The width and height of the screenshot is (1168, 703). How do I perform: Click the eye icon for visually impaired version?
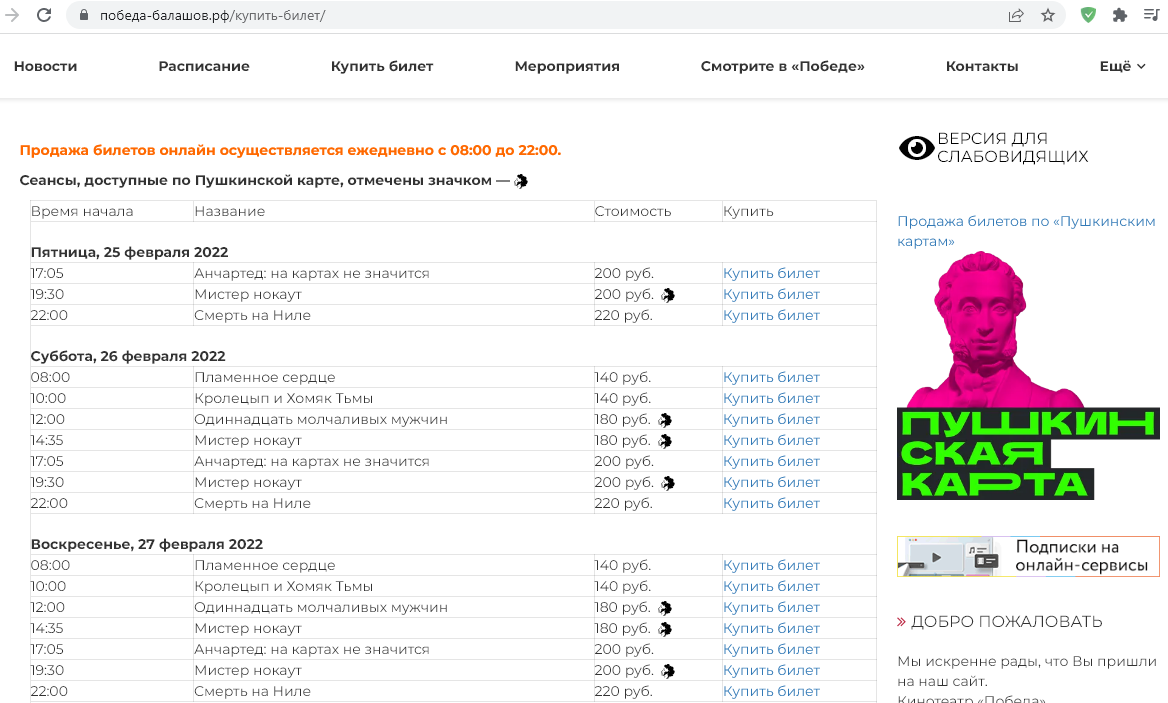point(916,148)
